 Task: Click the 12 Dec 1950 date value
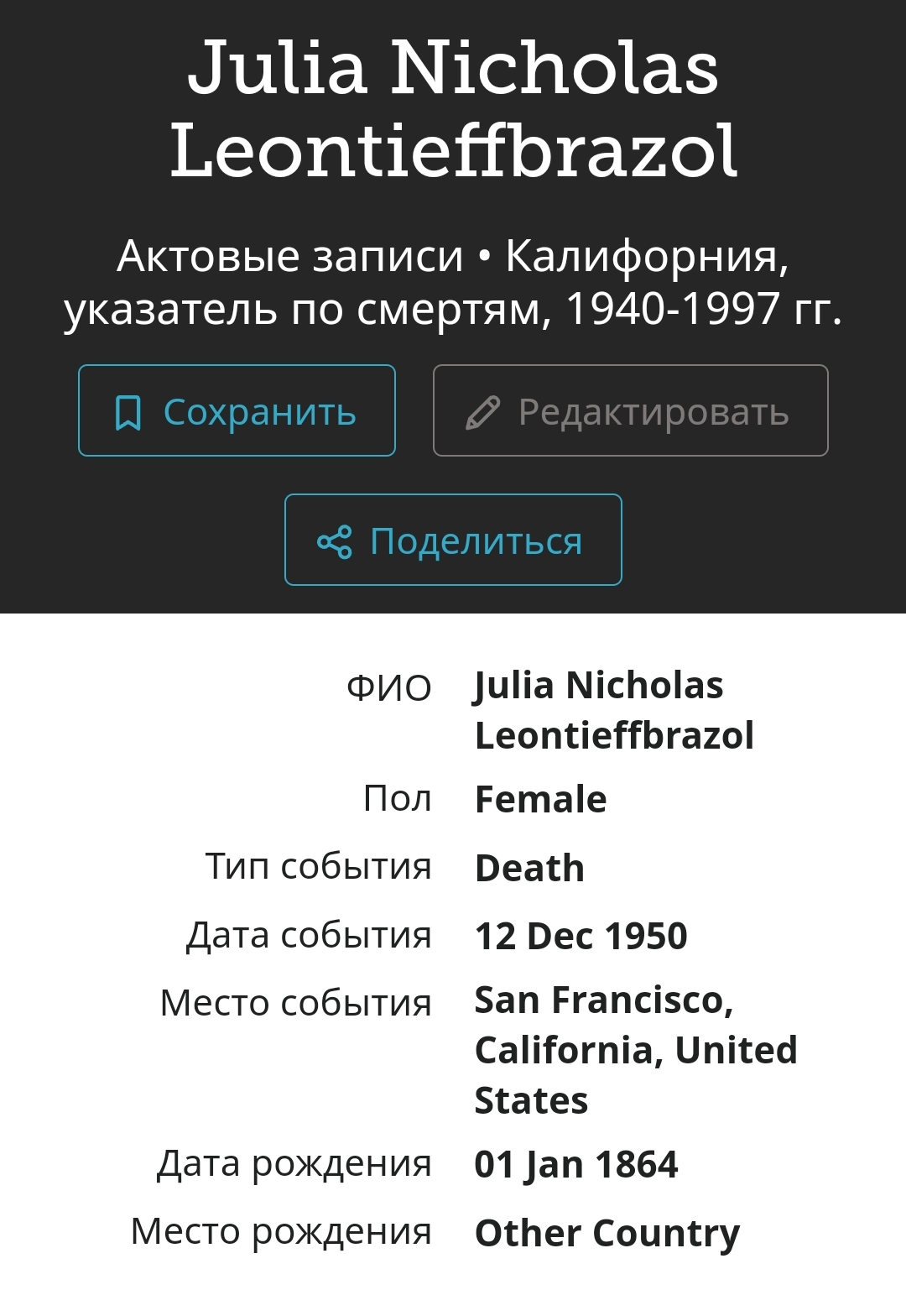tap(581, 936)
